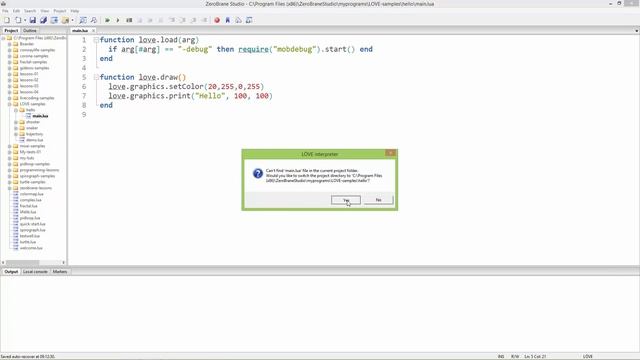Open the project directory dropdown arrow

[72, 20]
